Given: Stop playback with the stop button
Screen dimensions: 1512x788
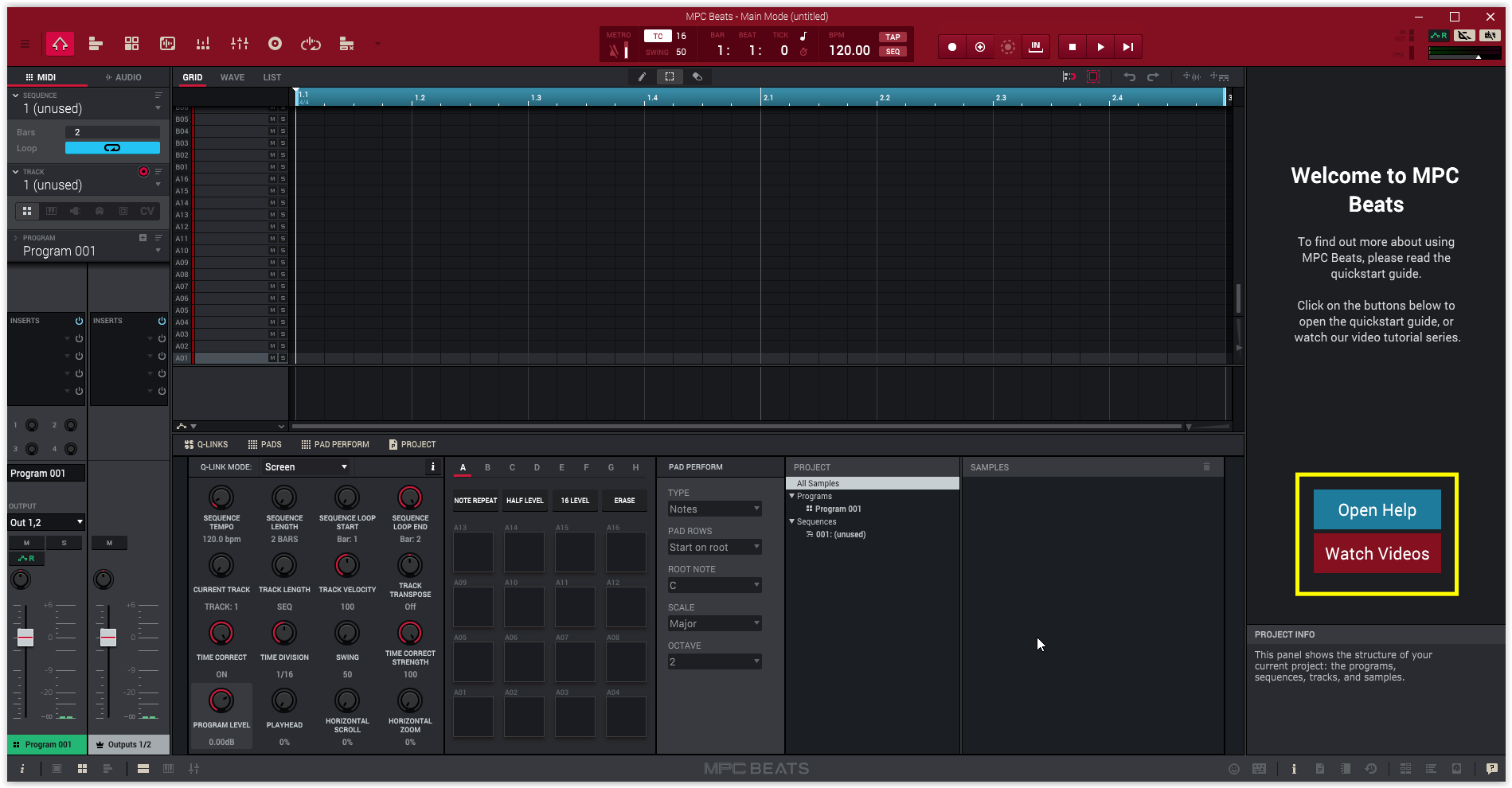Looking at the screenshot, I should pos(1072,47).
